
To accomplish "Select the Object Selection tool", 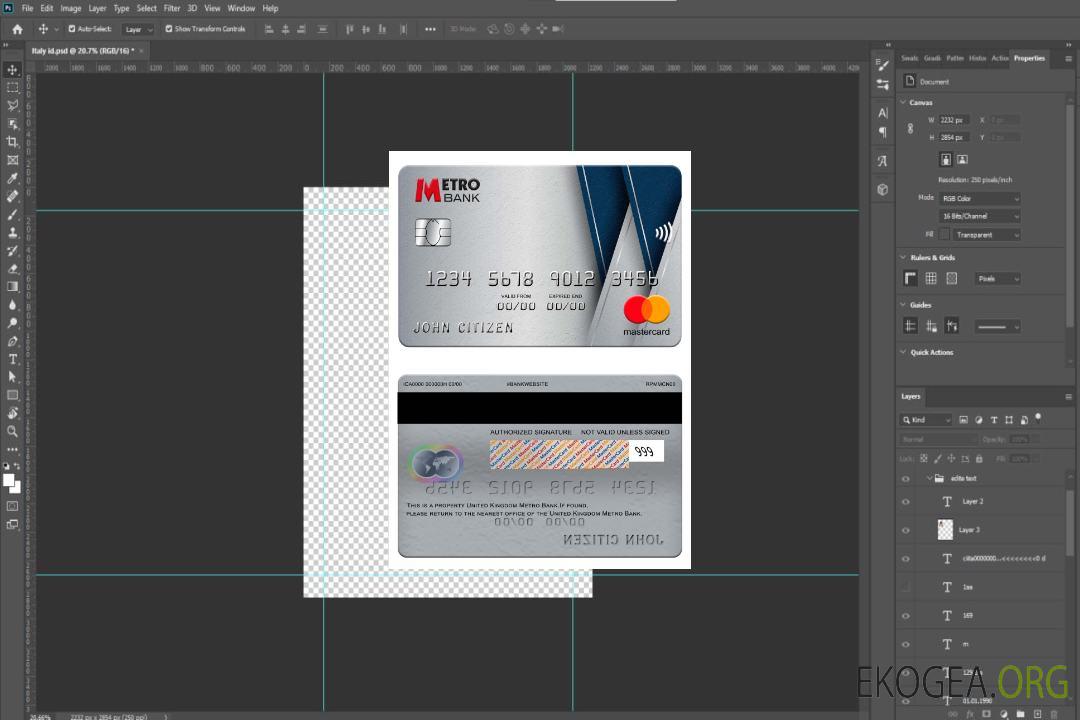I will point(12,124).
